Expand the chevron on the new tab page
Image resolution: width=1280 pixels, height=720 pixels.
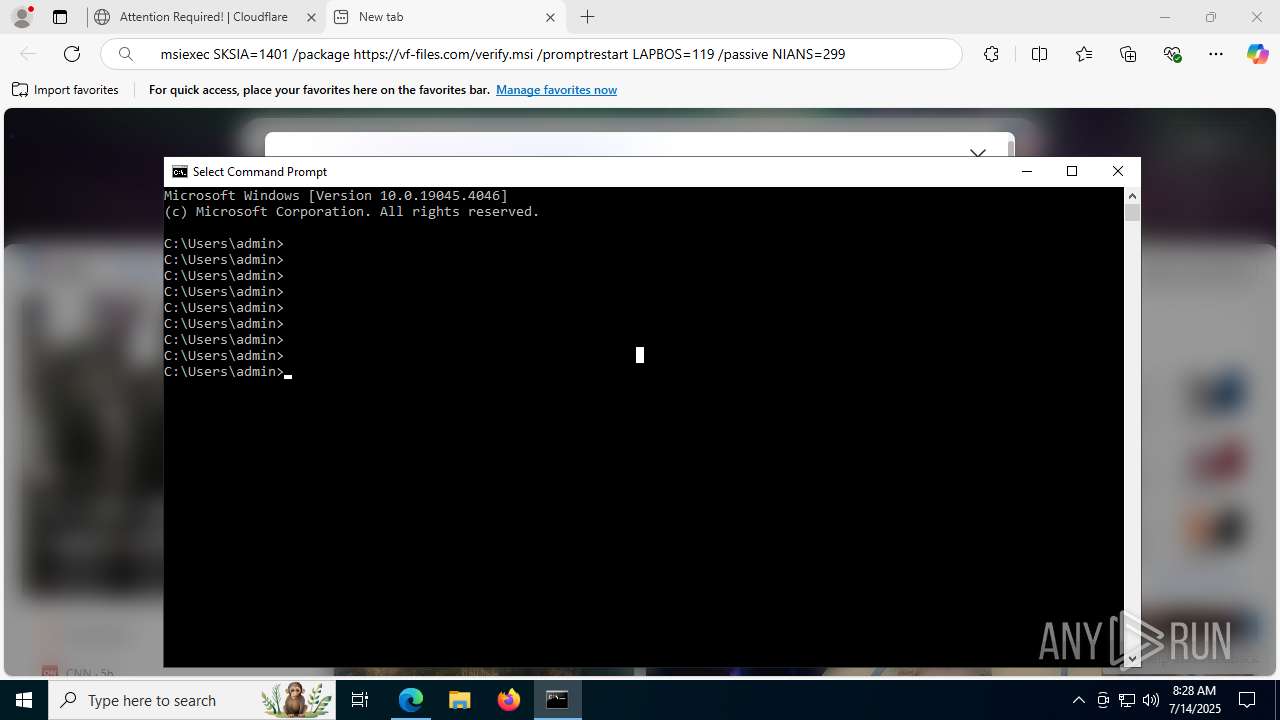(x=978, y=152)
